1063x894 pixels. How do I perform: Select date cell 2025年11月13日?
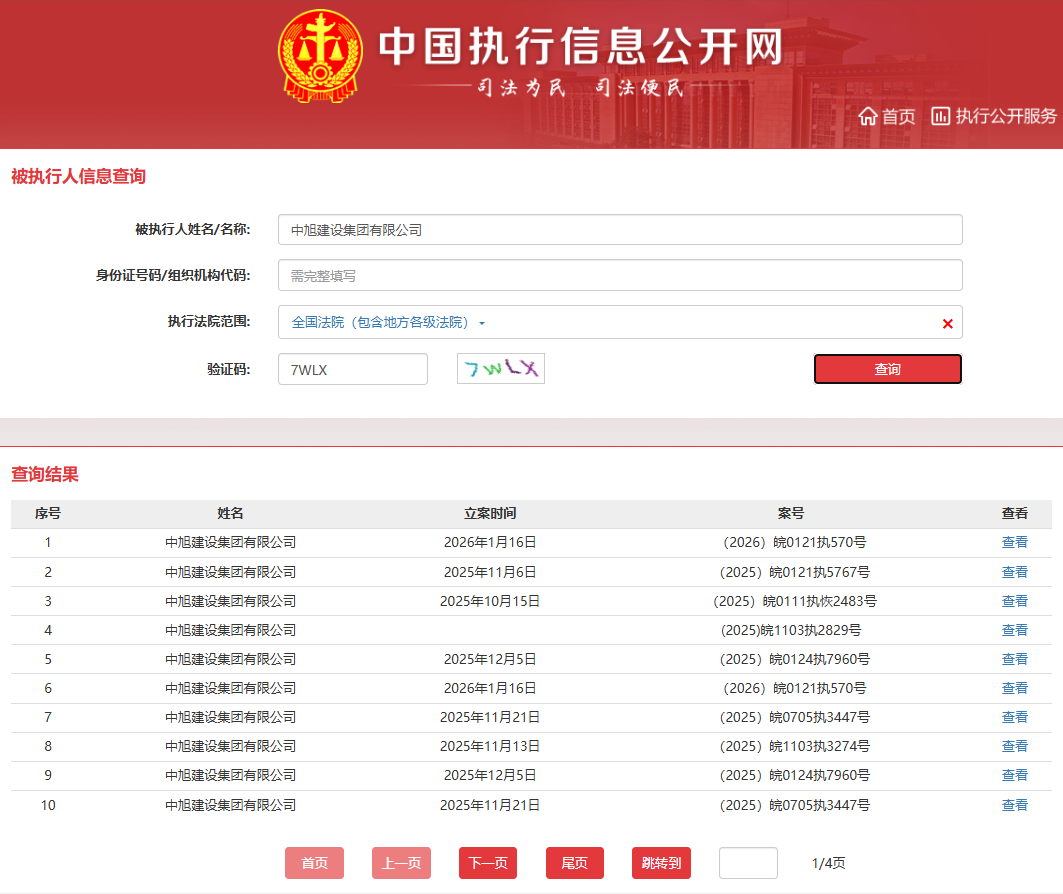pyautogui.click(x=490, y=746)
